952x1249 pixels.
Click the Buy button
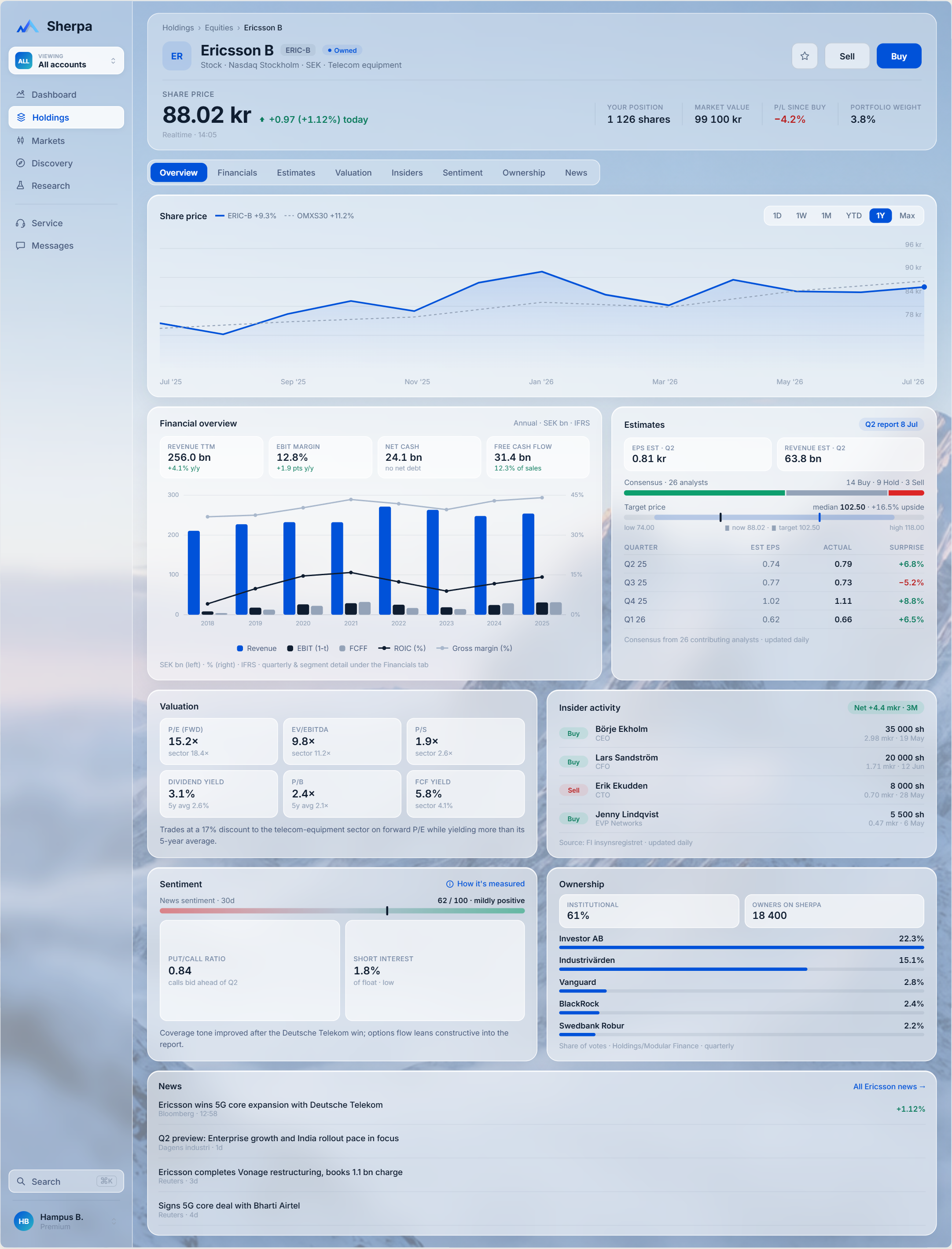[899, 56]
